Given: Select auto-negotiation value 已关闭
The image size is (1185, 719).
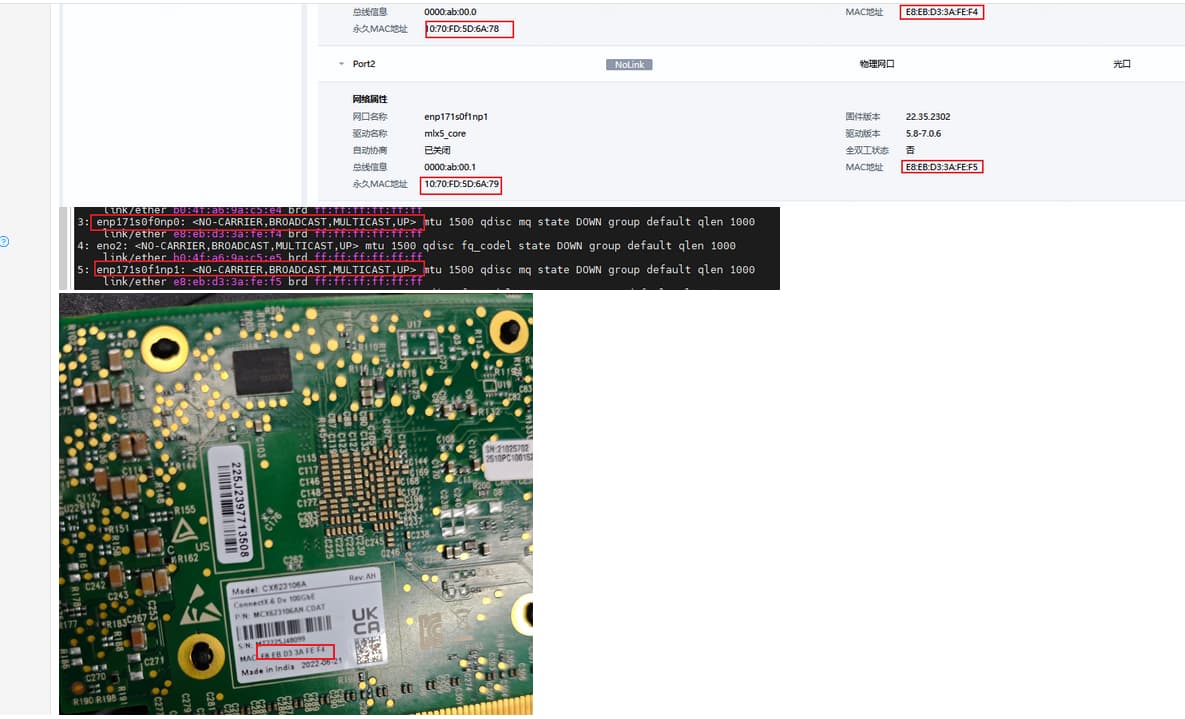Looking at the screenshot, I should tap(438, 150).
